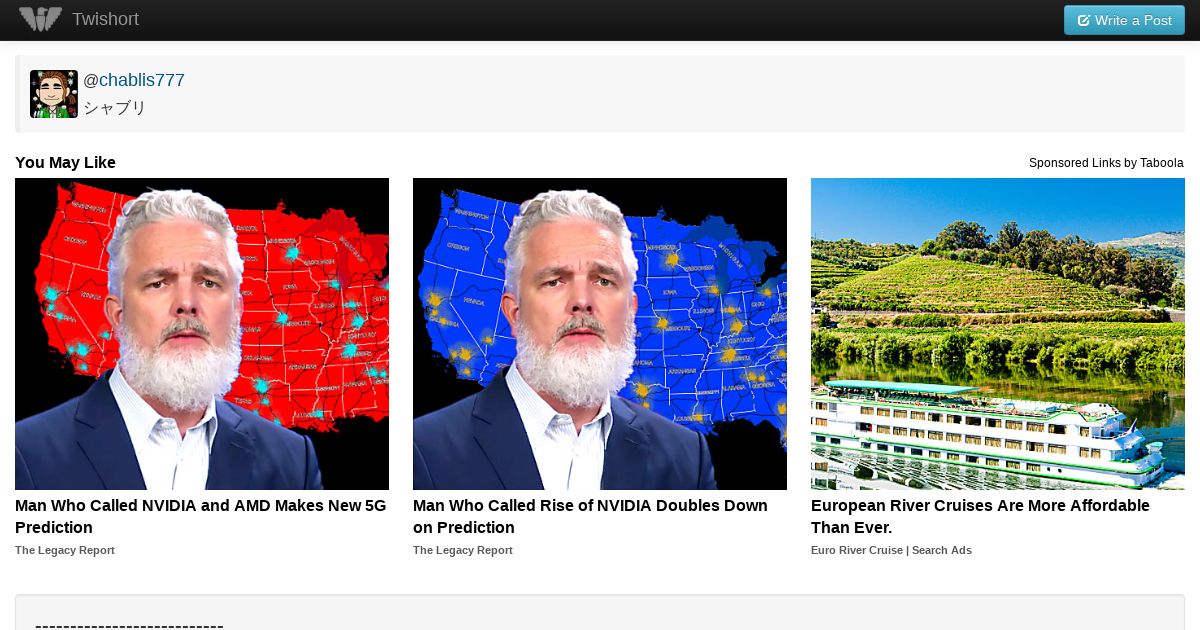
Task: Open the Twishort home text link
Action: click(x=105, y=19)
